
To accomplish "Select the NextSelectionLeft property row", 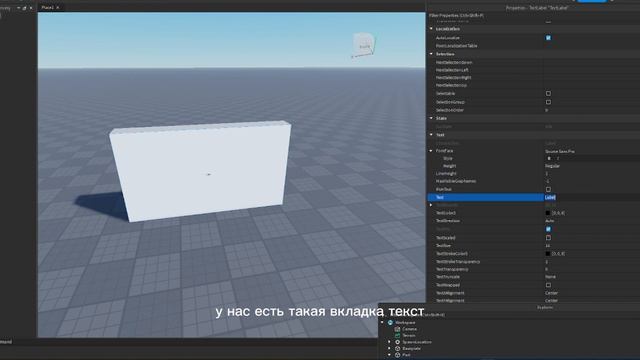I will coord(533,70).
